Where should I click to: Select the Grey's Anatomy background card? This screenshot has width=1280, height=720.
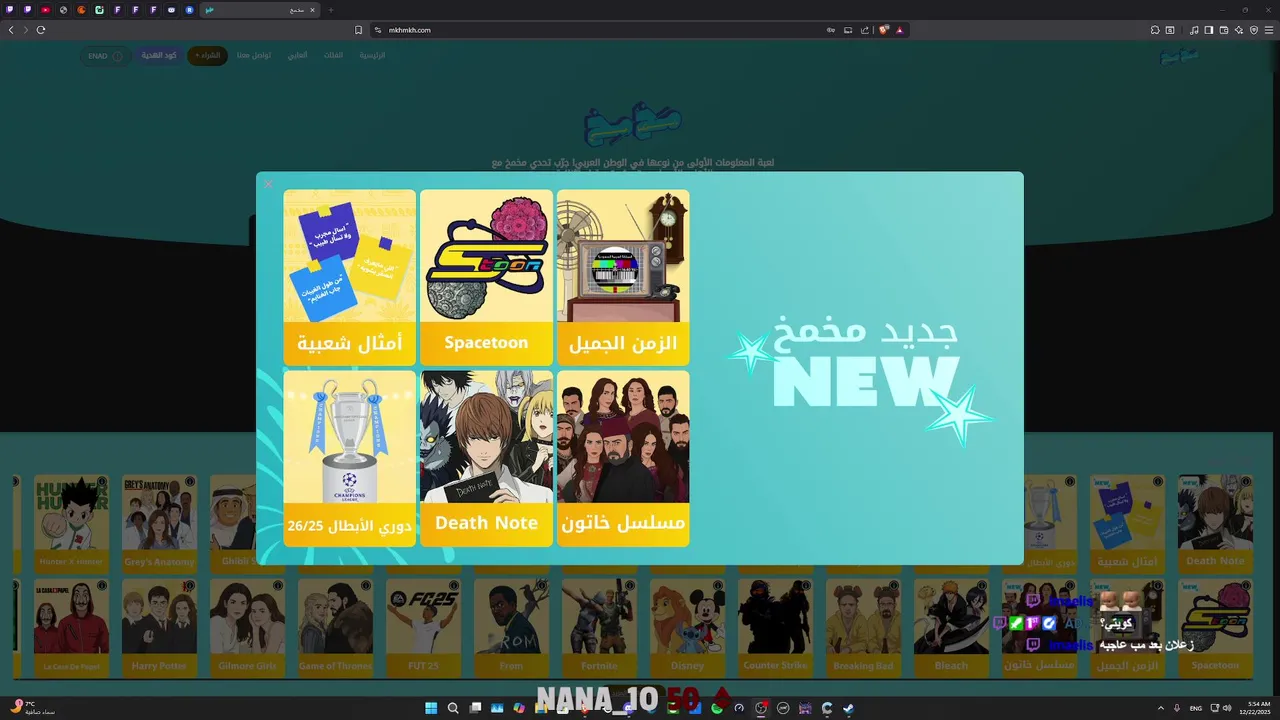pyautogui.click(x=159, y=524)
